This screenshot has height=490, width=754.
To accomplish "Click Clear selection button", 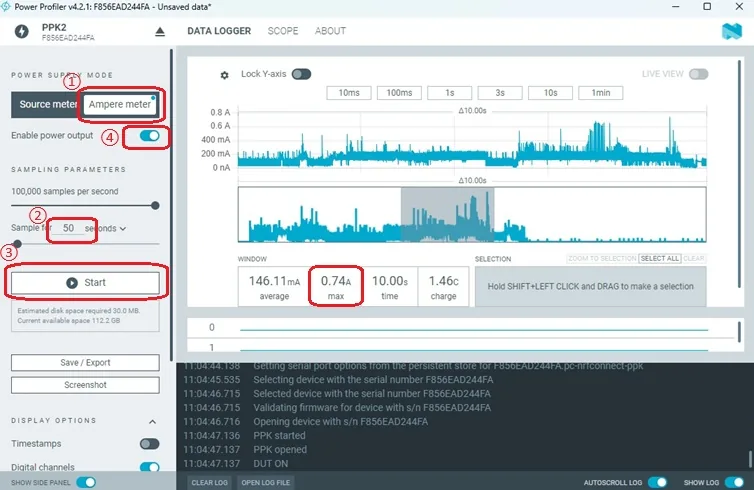I will pyautogui.click(x=693, y=259).
